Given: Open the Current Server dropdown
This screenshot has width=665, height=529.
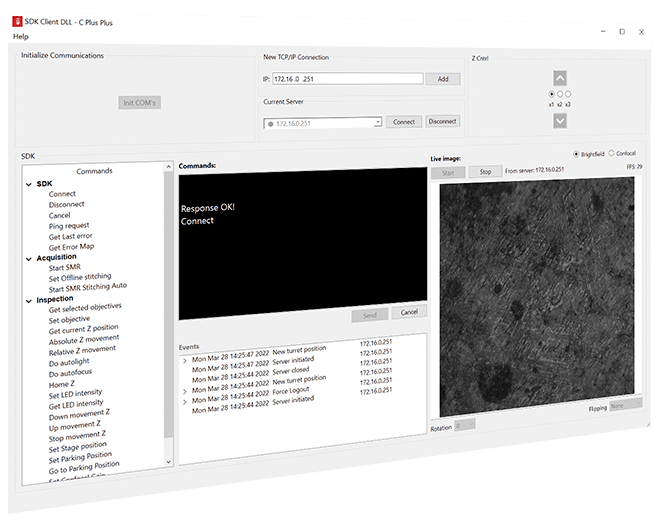Looking at the screenshot, I should coord(377,123).
